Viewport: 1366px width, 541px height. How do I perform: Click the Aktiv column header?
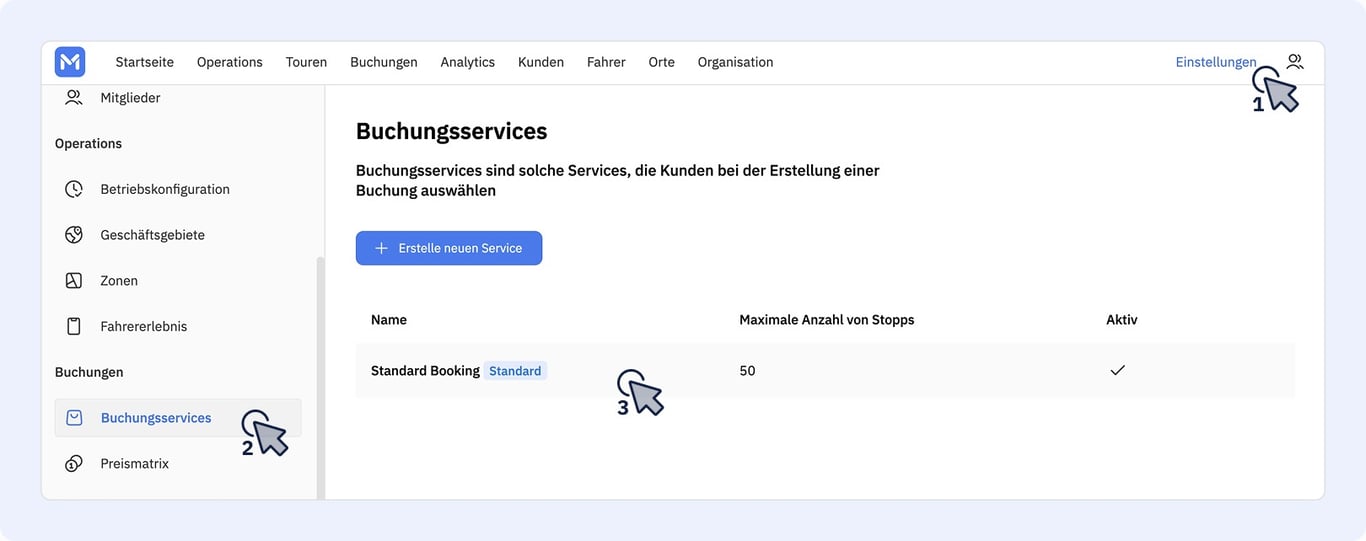coord(1122,320)
